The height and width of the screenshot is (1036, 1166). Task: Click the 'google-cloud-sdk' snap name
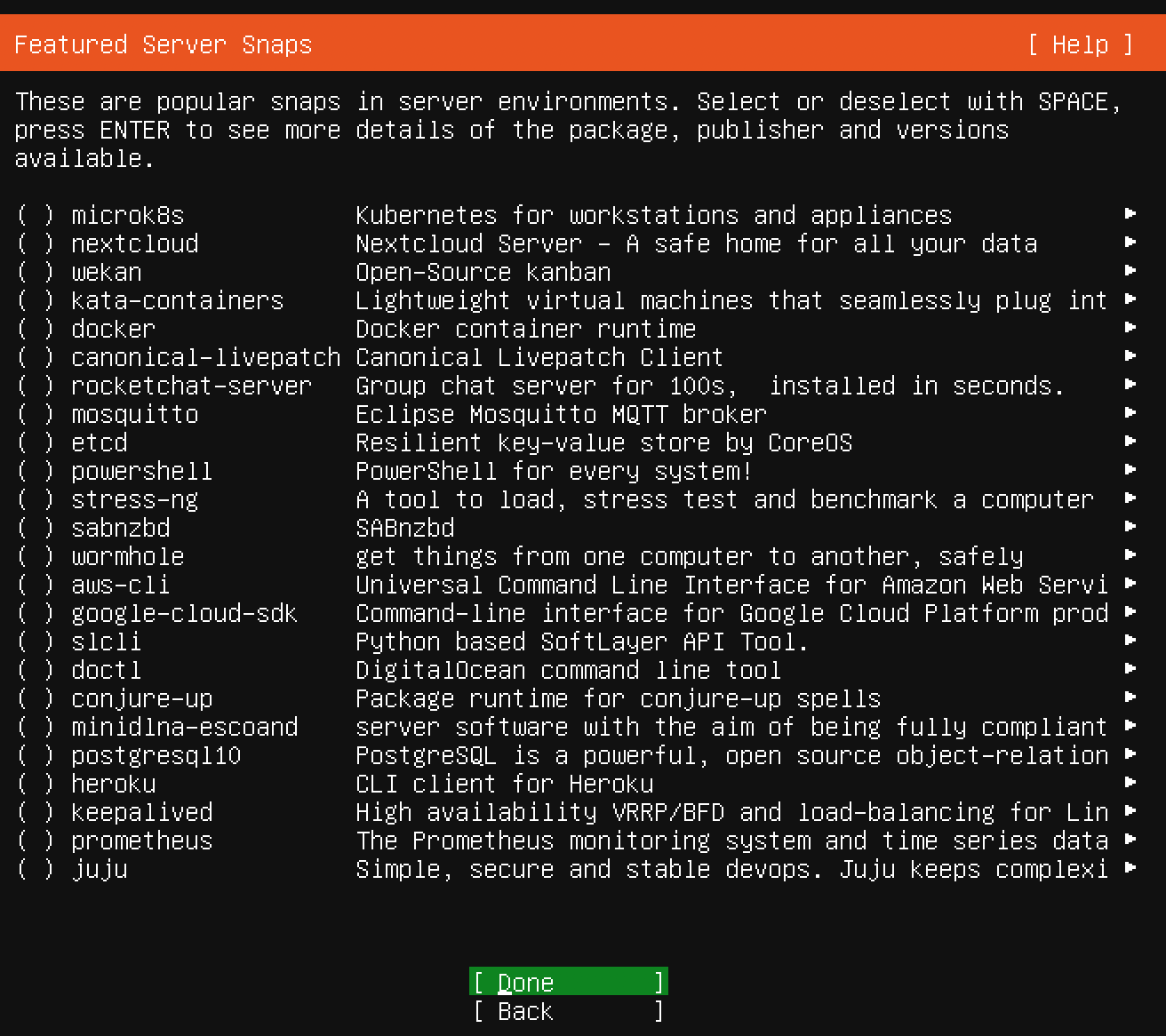(x=184, y=613)
